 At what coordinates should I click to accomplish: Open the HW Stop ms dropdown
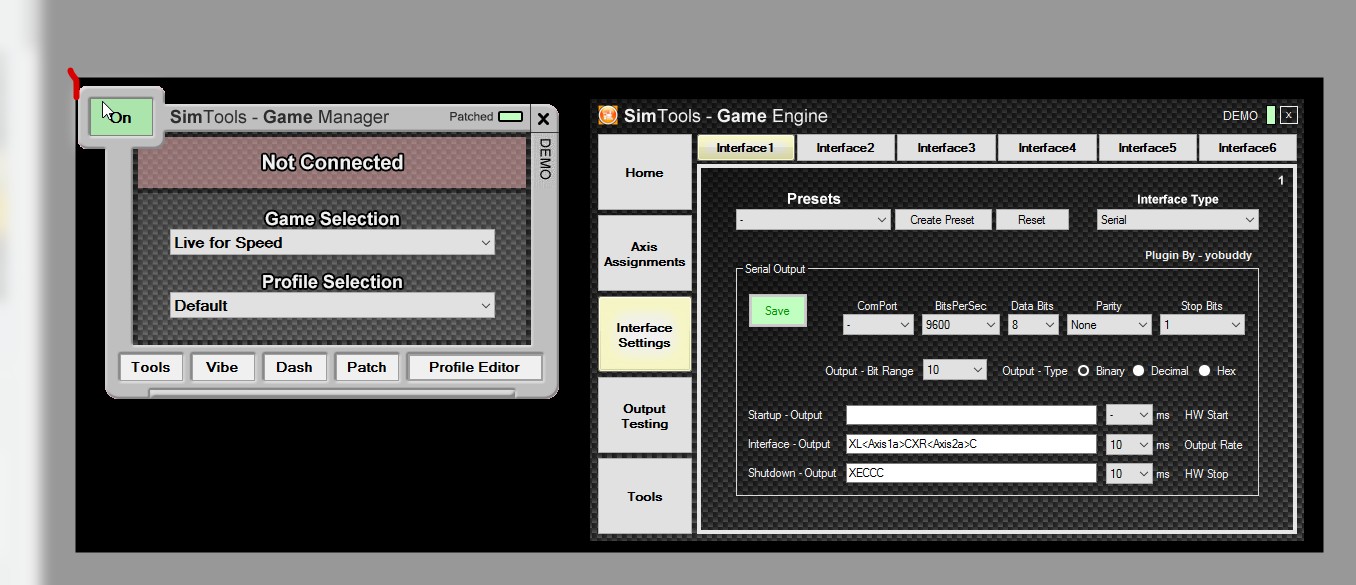pyautogui.click(x=1129, y=474)
